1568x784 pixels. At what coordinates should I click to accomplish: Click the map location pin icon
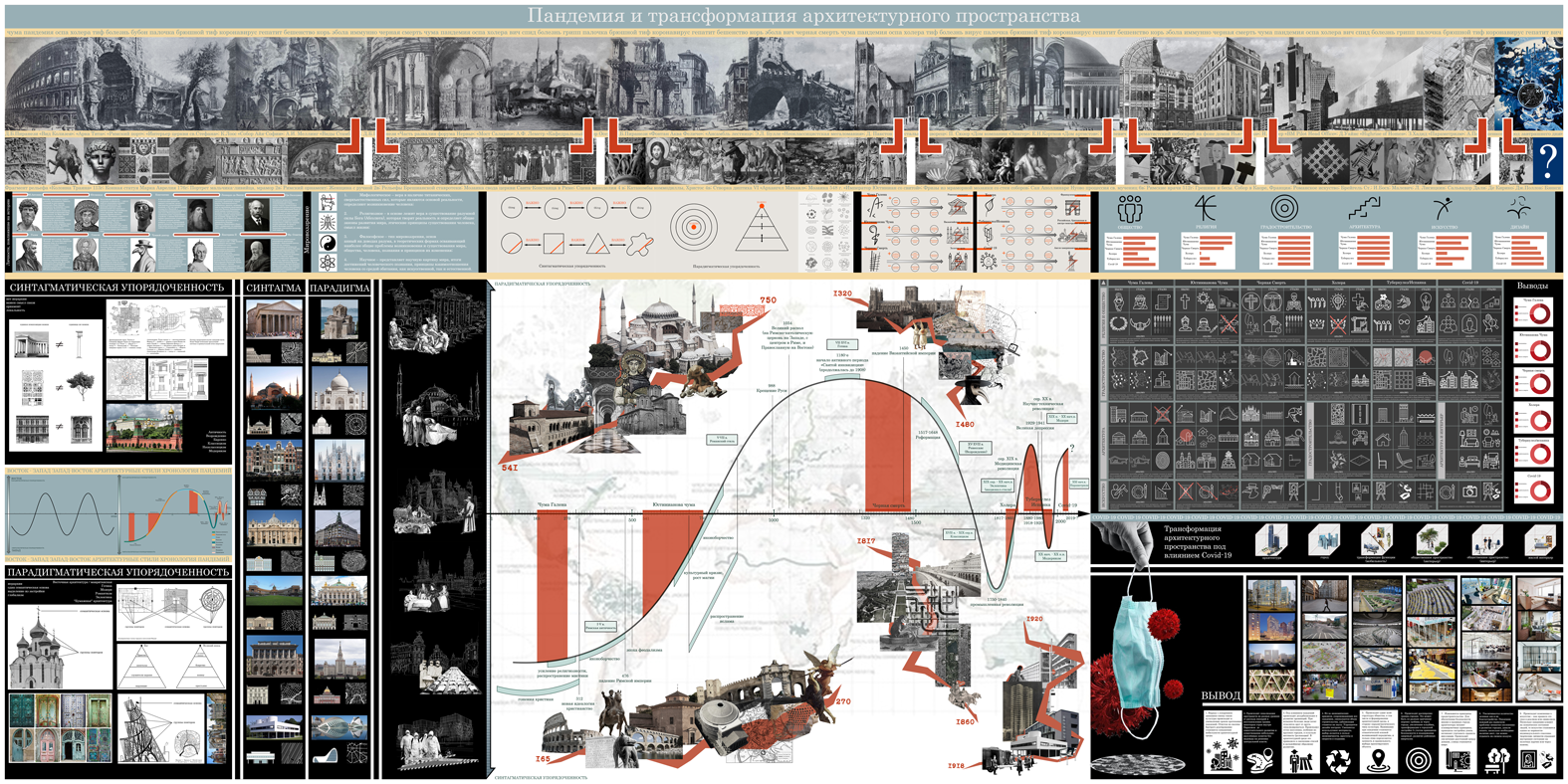1378,760
